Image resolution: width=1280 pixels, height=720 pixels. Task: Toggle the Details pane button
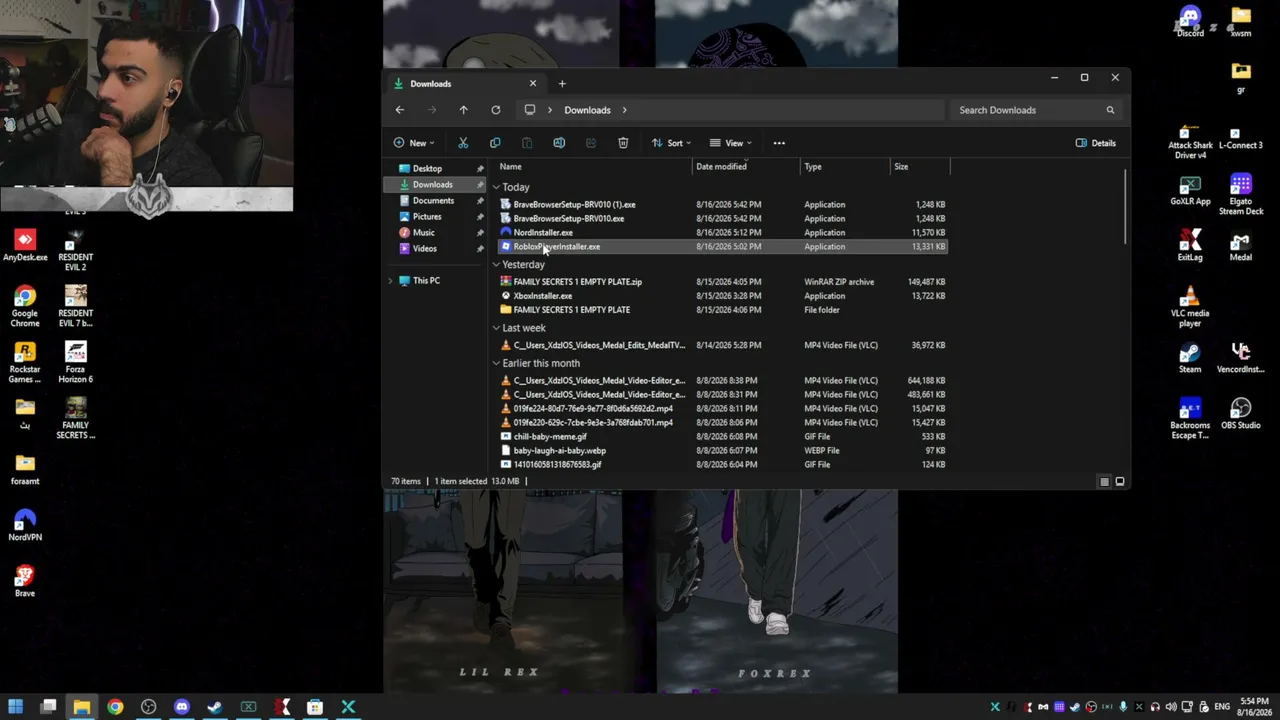coord(1096,143)
